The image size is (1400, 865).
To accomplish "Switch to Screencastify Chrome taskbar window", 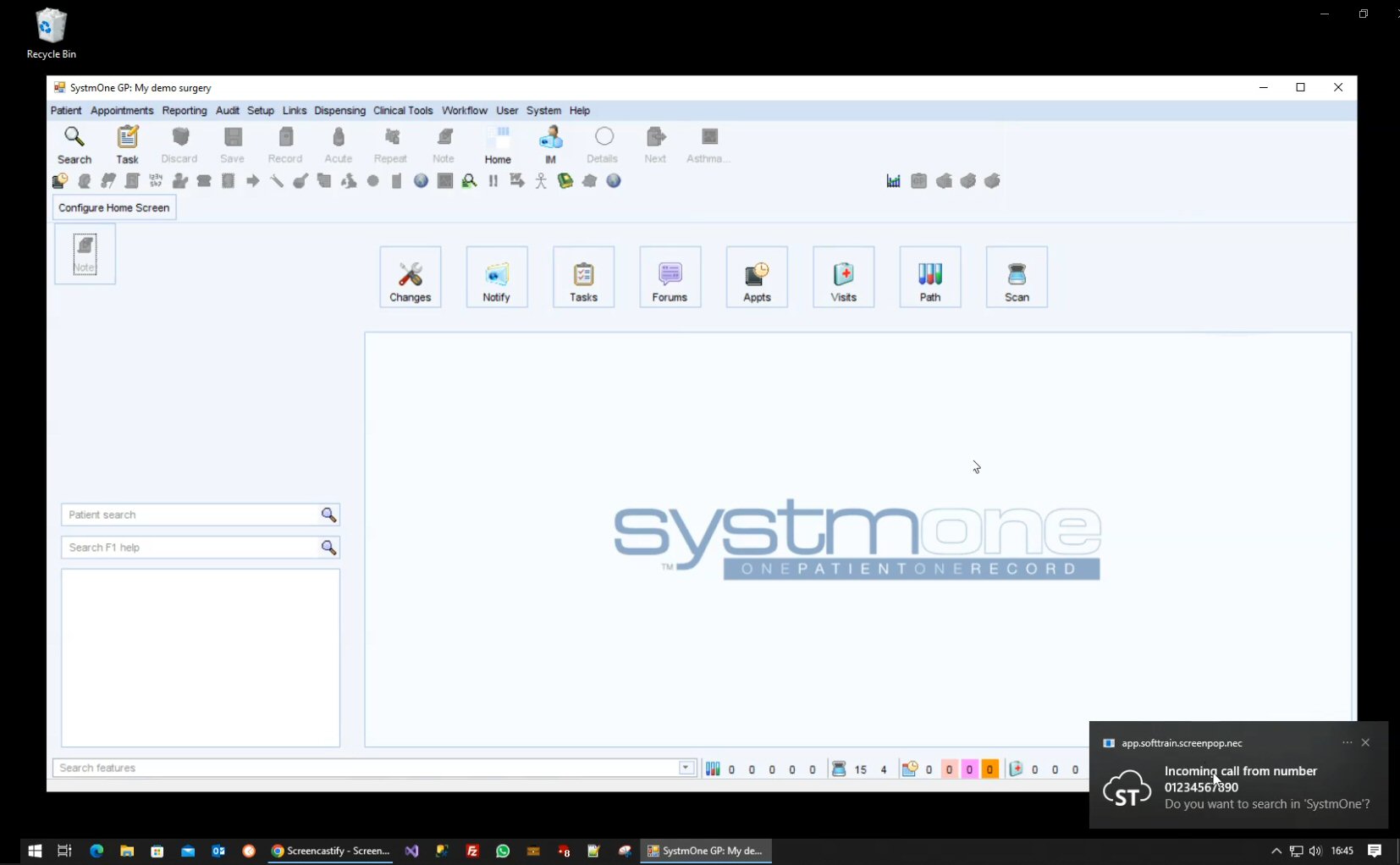I will click(x=330, y=851).
